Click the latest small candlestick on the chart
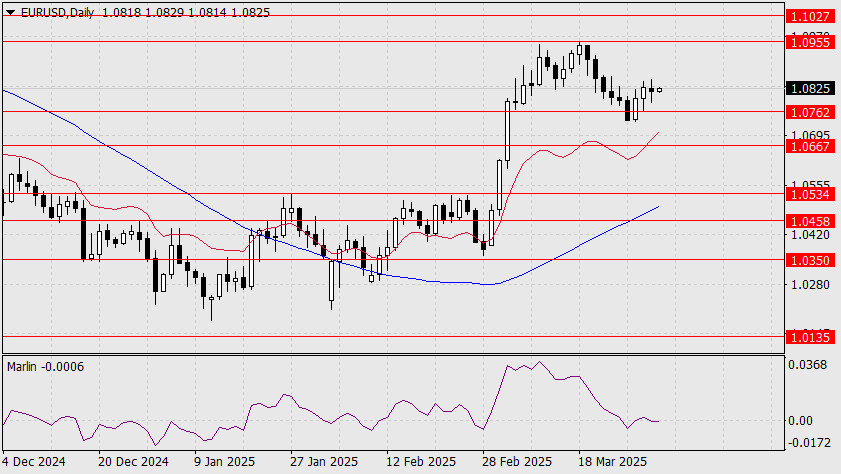Image resolution: width=841 pixels, height=474 pixels. (659, 90)
